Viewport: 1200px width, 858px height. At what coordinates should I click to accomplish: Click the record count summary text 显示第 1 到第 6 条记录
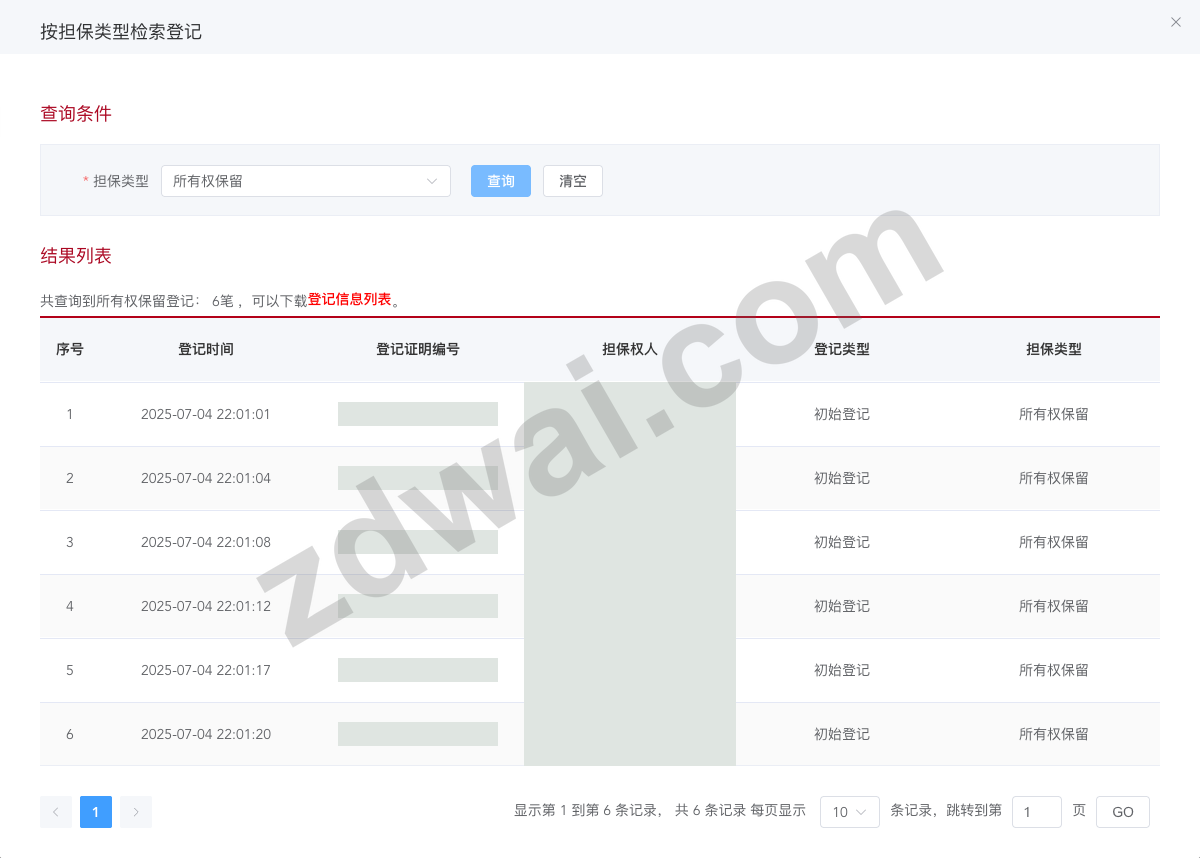(x=587, y=811)
